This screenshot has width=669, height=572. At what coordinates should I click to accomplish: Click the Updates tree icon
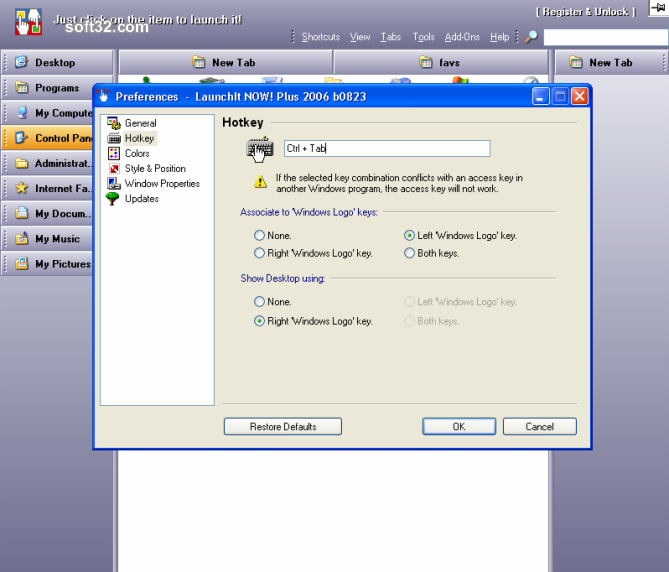coord(112,199)
